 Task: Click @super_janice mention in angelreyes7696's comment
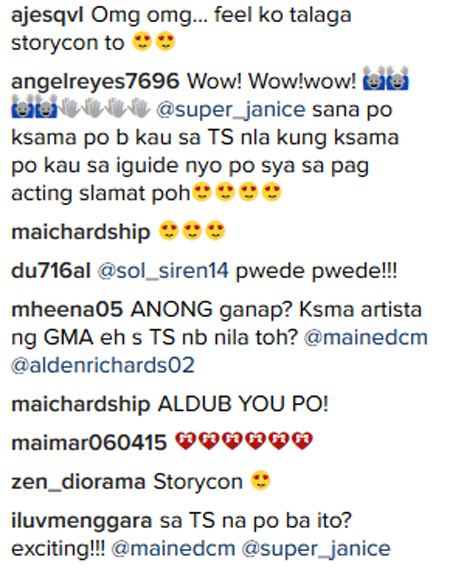tap(231, 110)
